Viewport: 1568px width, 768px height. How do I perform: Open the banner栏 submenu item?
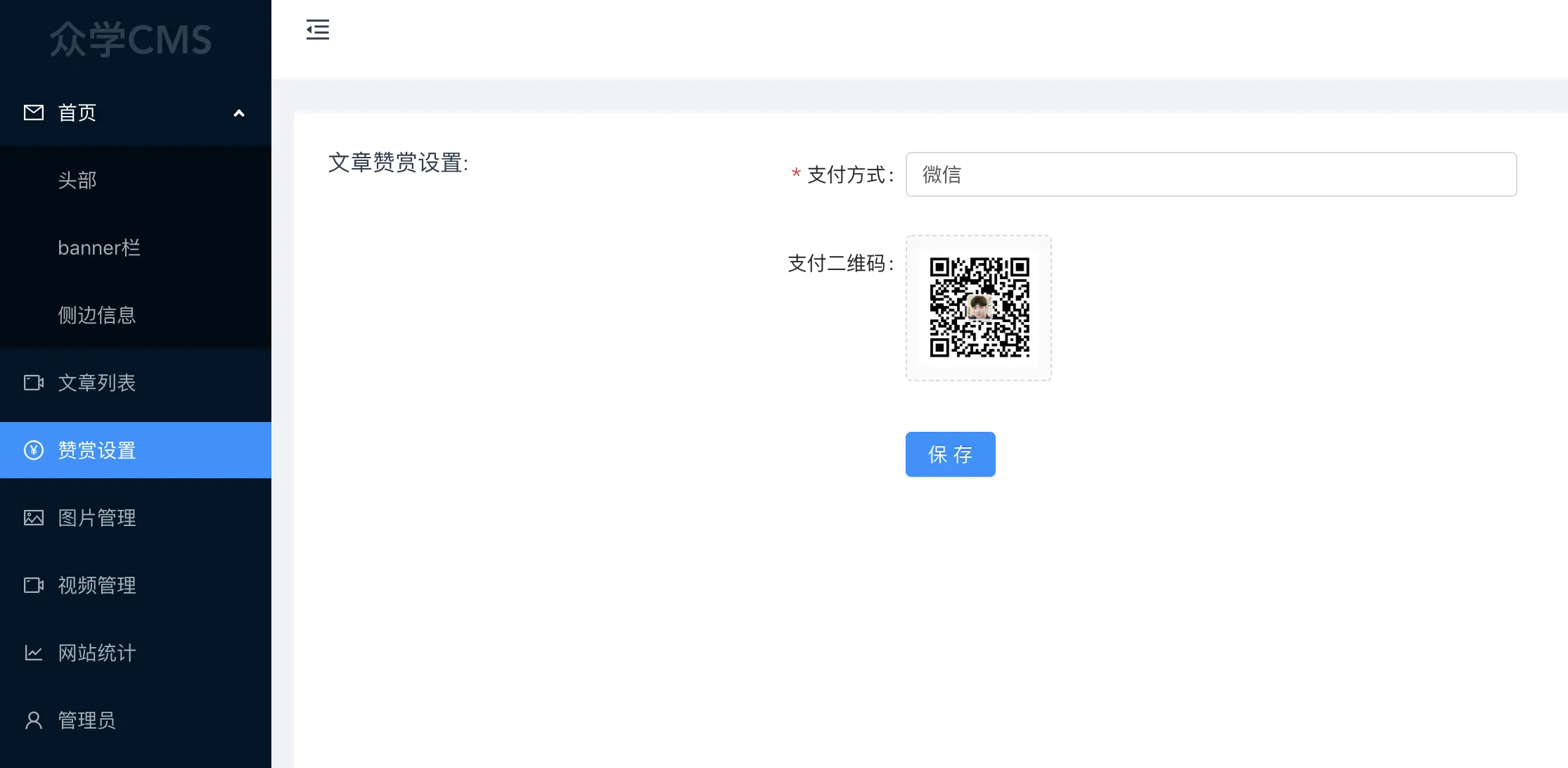pos(136,248)
